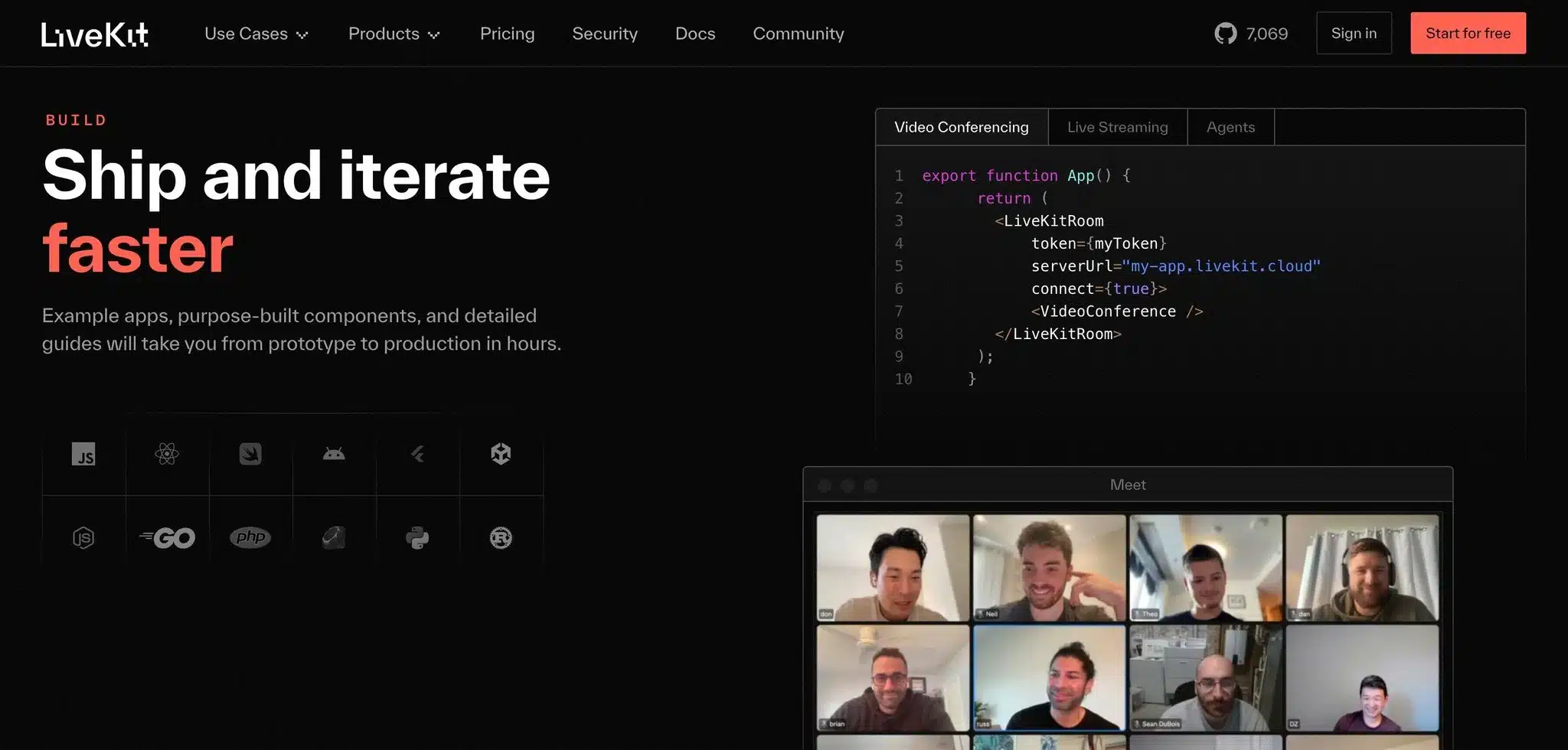Pick the Python logo icon

click(x=417, y=538)
